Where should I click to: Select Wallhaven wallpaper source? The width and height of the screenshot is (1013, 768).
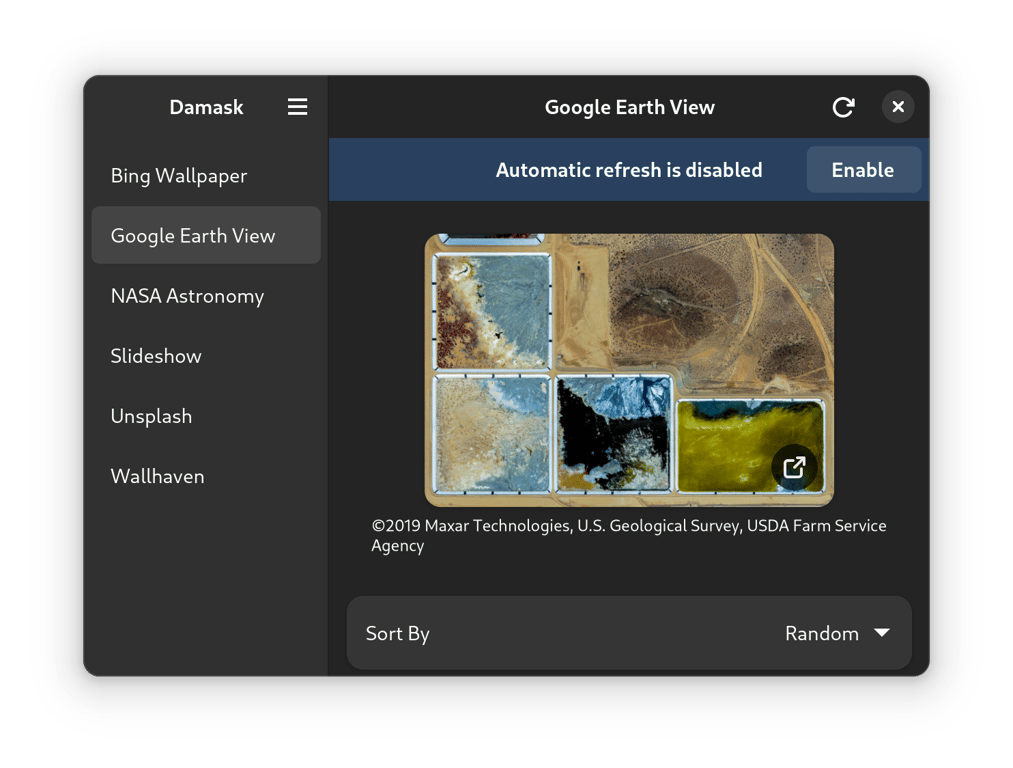(157, 476)
